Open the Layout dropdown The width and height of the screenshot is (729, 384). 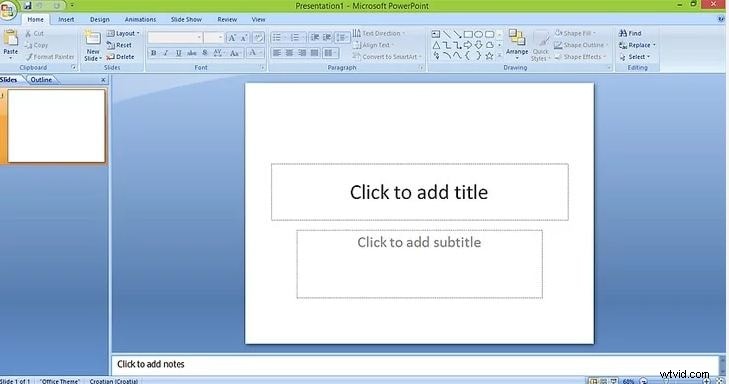(x=123, y=33)
